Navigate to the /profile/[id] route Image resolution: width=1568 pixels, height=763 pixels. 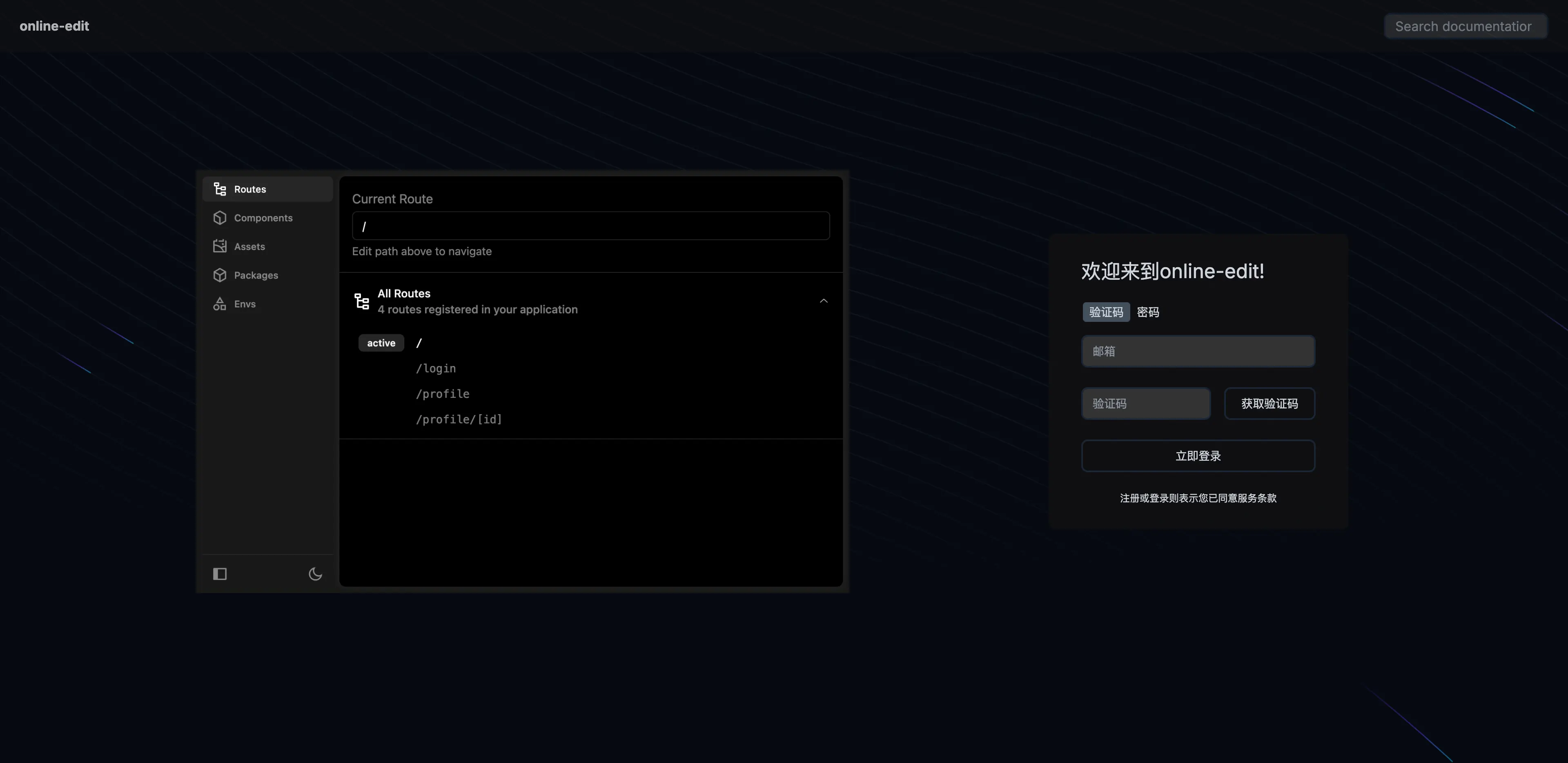(x=459, y=419)
